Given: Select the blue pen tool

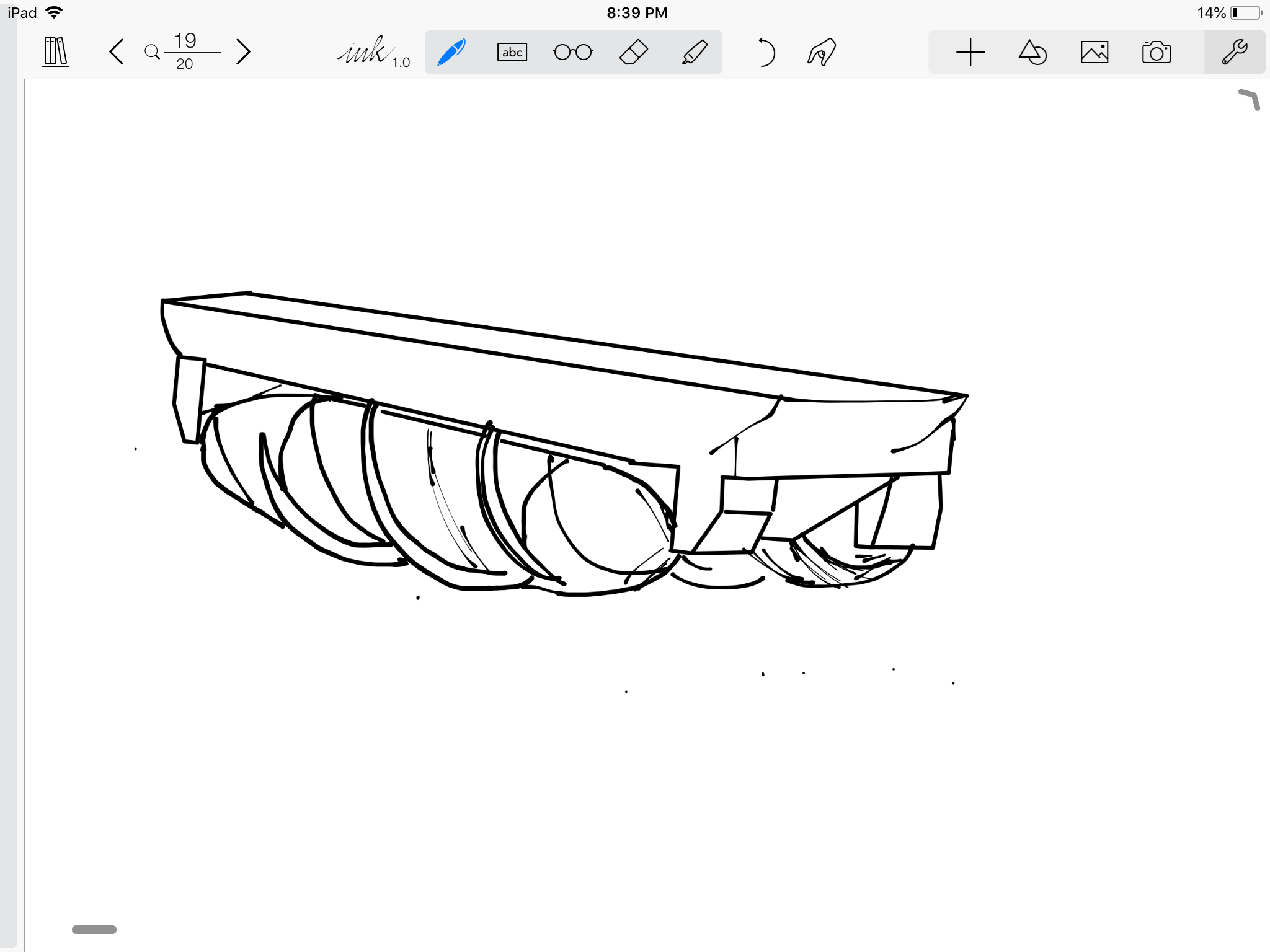Looking at the screenshot, I should point(451,52).
